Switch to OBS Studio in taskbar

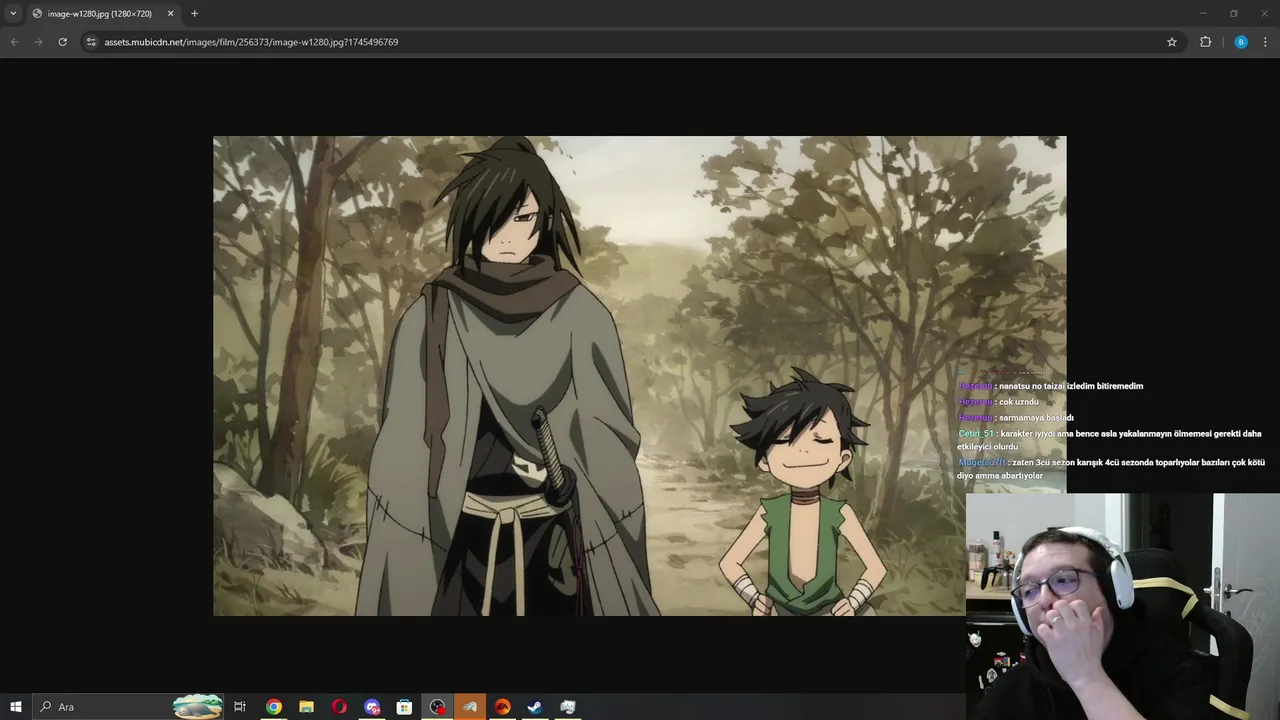tap(437, 707)
